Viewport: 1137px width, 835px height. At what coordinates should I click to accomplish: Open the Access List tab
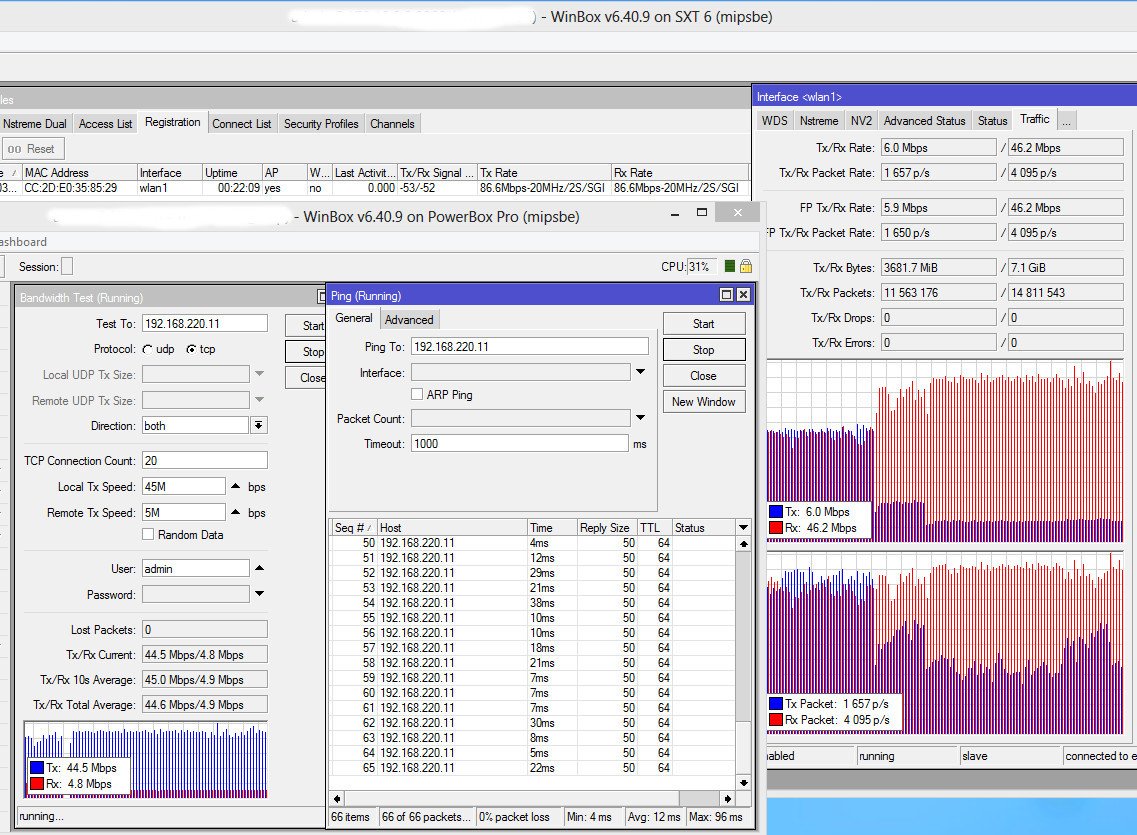106,124
